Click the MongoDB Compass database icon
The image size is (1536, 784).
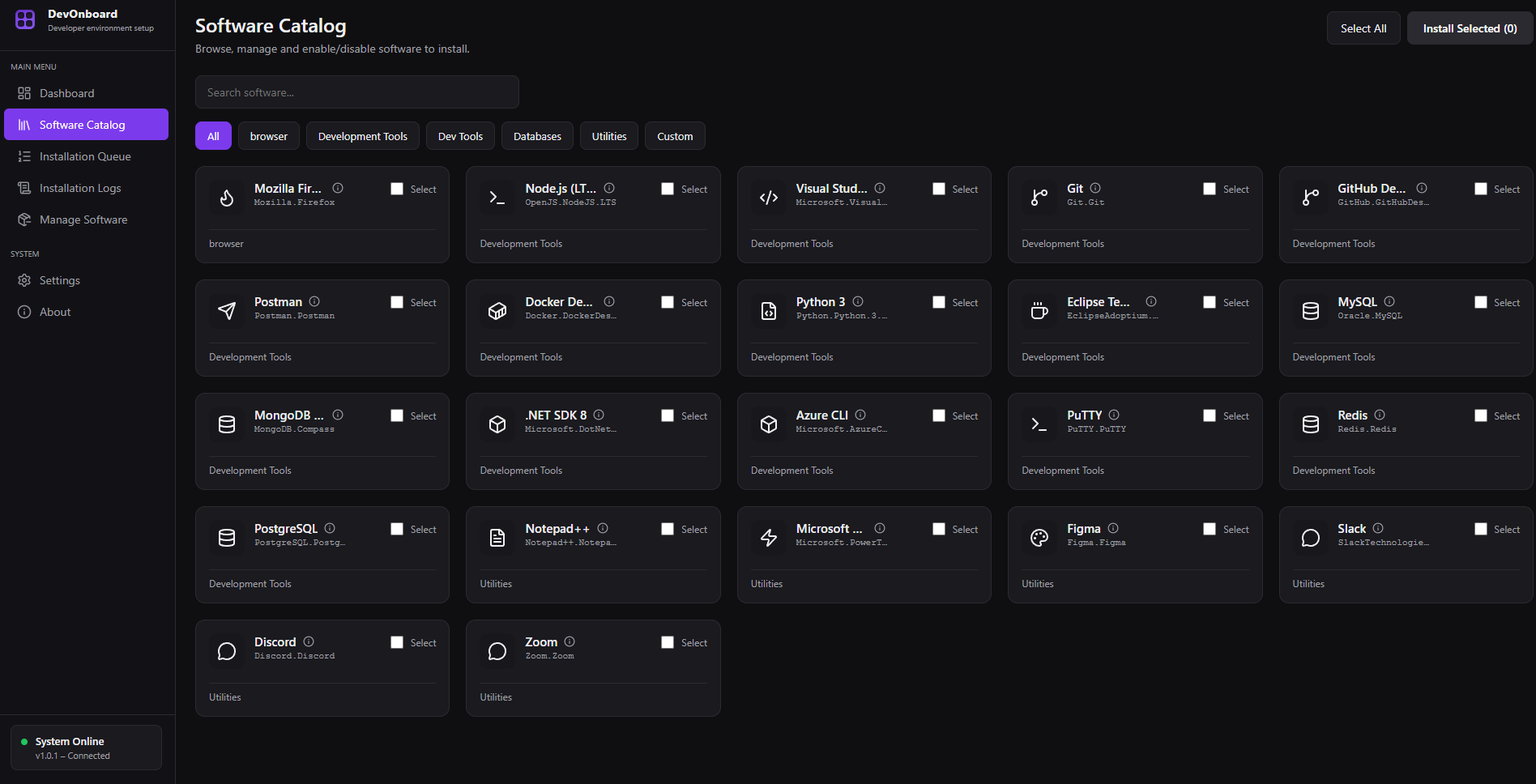(227, 424)
